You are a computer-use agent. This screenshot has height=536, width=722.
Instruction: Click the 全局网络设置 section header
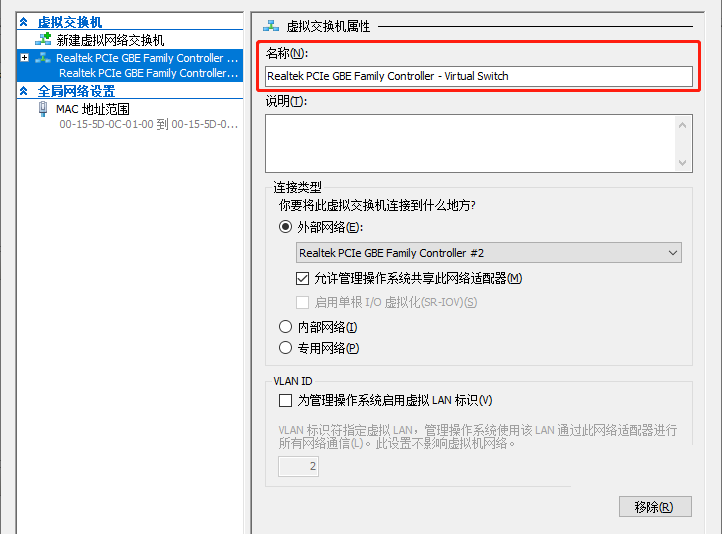click(76, 91)
